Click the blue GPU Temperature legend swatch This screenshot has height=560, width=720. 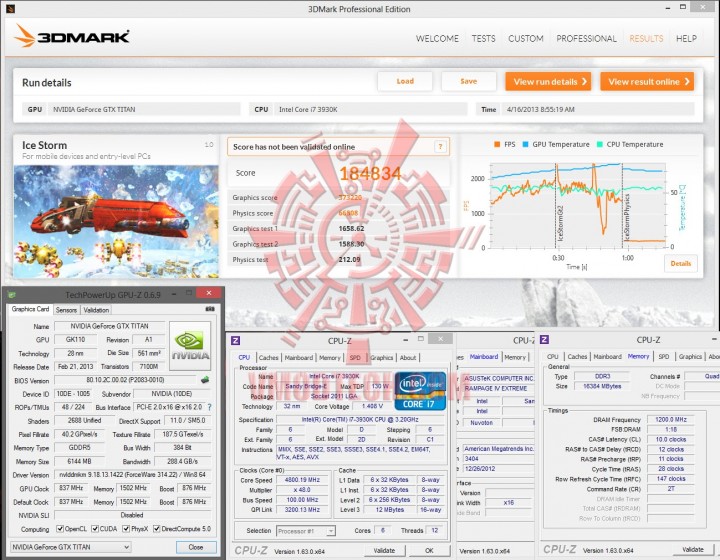526,144
